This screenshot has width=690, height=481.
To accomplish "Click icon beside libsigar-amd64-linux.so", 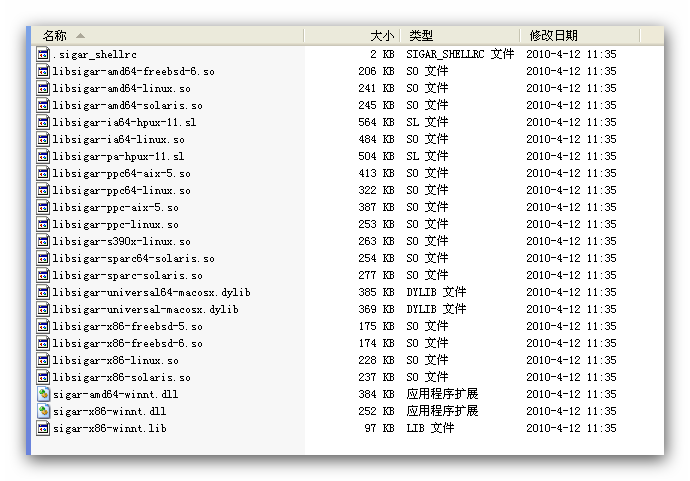I will (x=43, y=88).
